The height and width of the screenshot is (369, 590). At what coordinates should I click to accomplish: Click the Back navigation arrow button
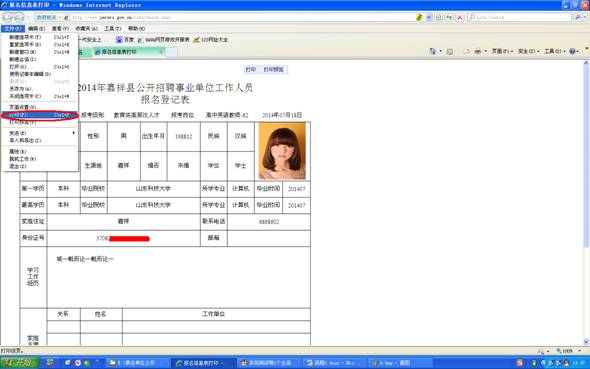7,17
